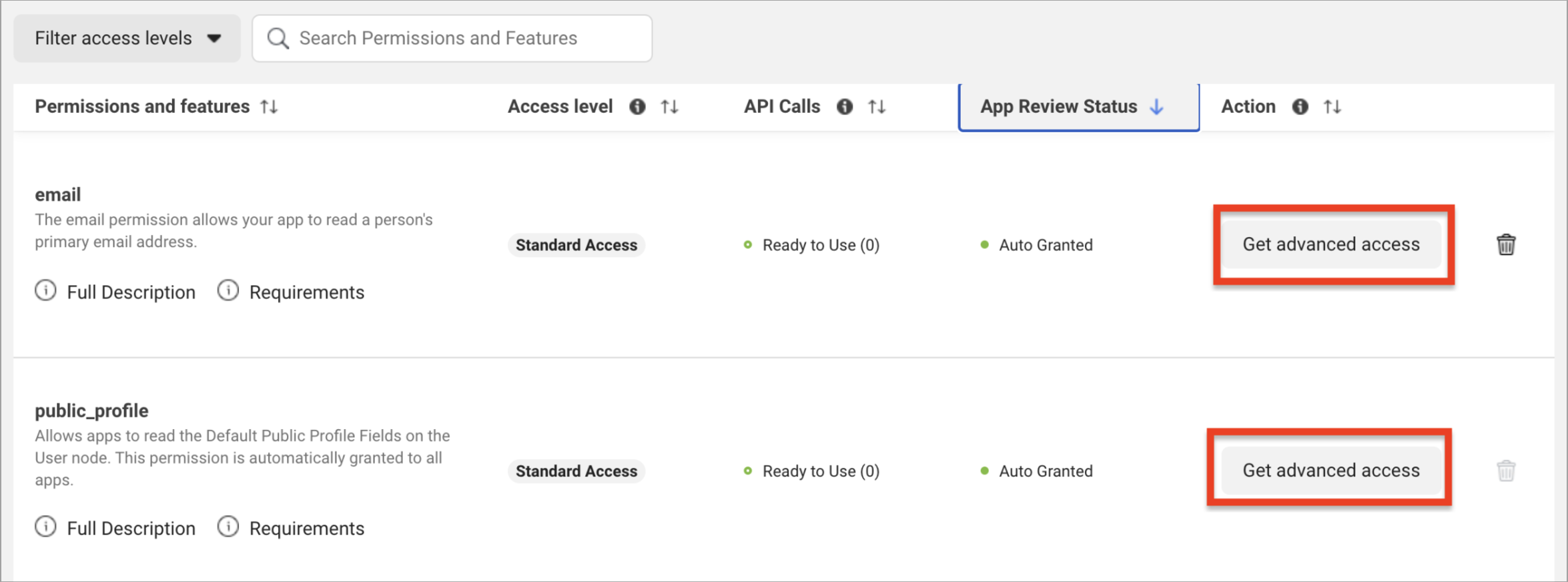
Task: Click the public_profile permission name
Action: [x=91, y=411]
